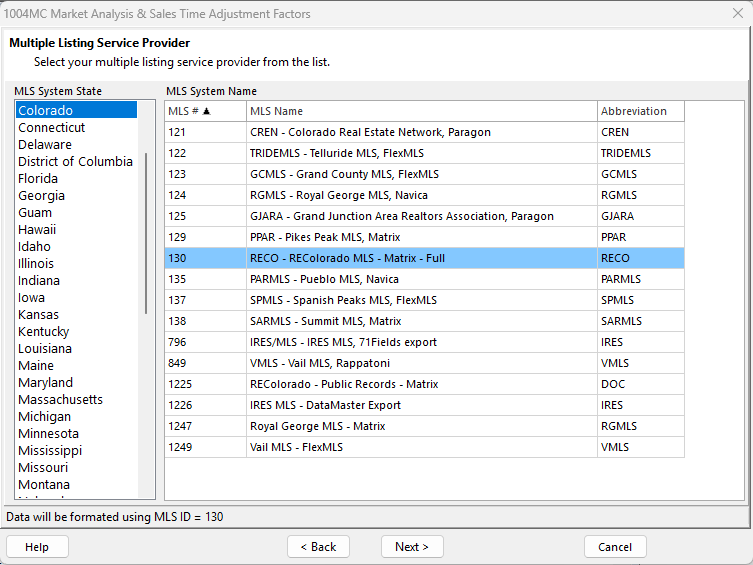Screen dimensions: 753x565
Task: Select IRES MLS - DataMaster Export row
Action: tap(425, 405)
